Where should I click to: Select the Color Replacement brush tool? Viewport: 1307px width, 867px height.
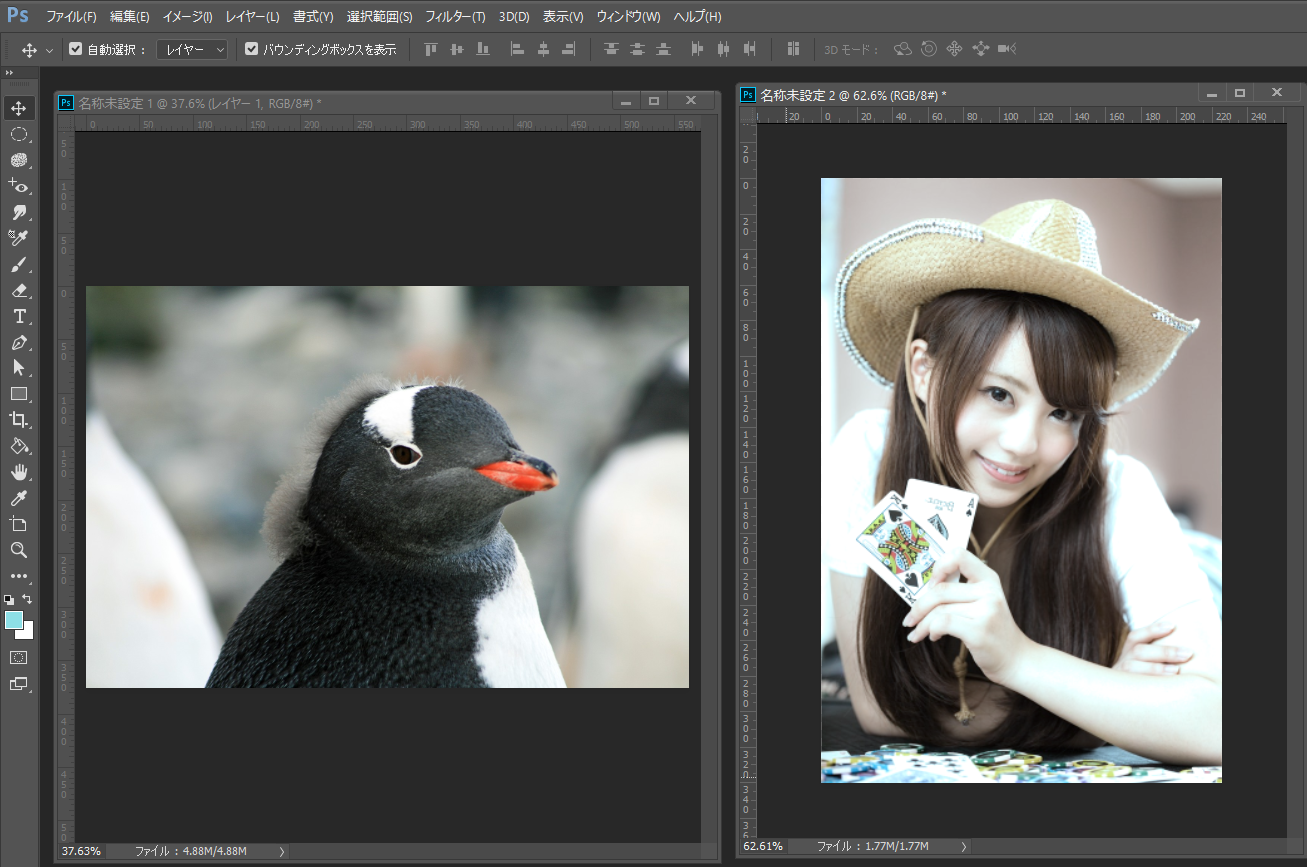click(x=19, y=238)
